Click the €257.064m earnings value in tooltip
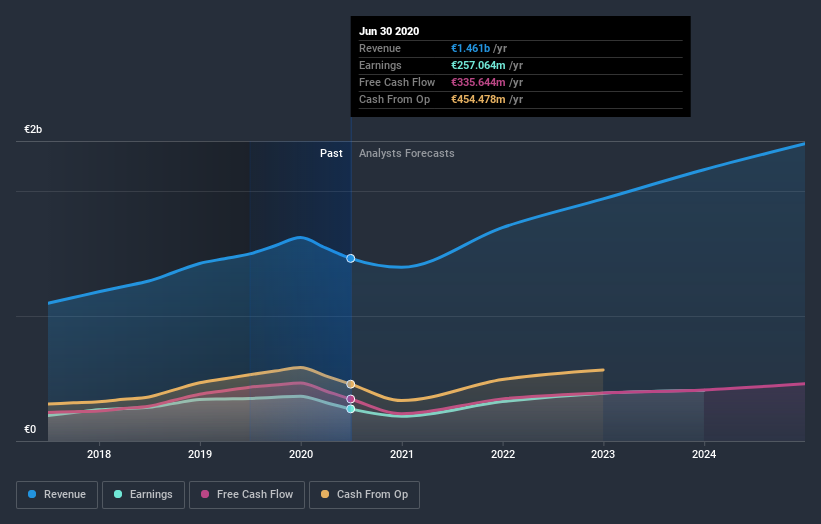This screenshot has width=821, height=524. point(479,65)
